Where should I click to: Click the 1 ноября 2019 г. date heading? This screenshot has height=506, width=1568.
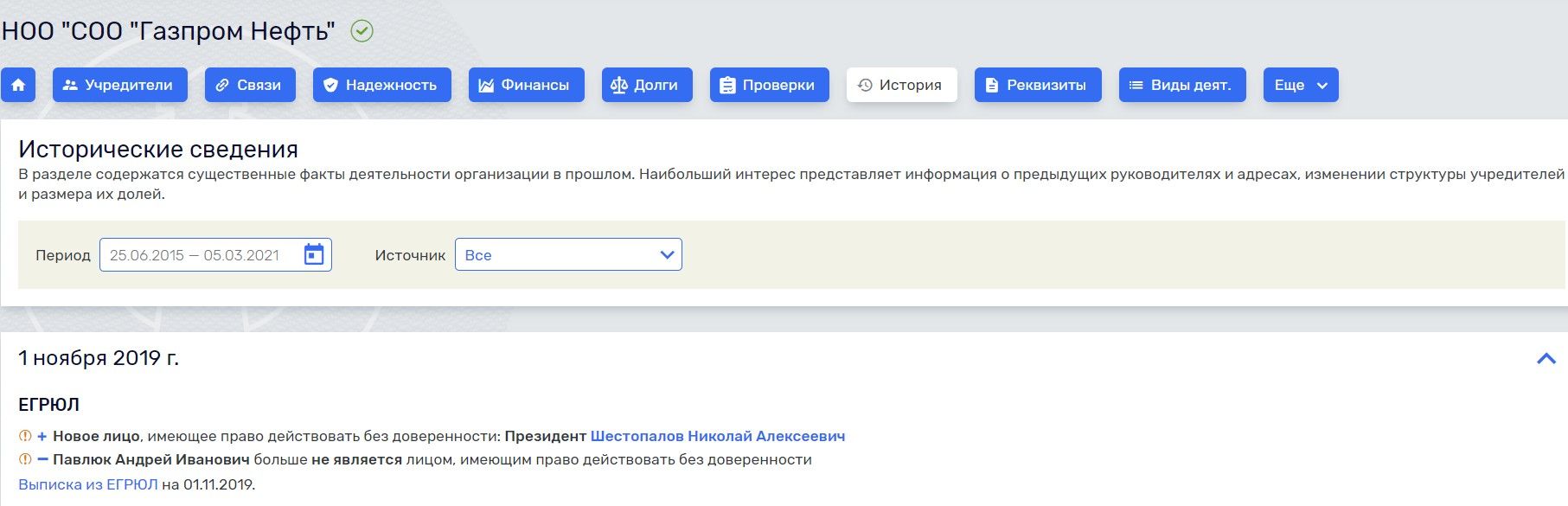pyautogui.click(x=99, y=358)
